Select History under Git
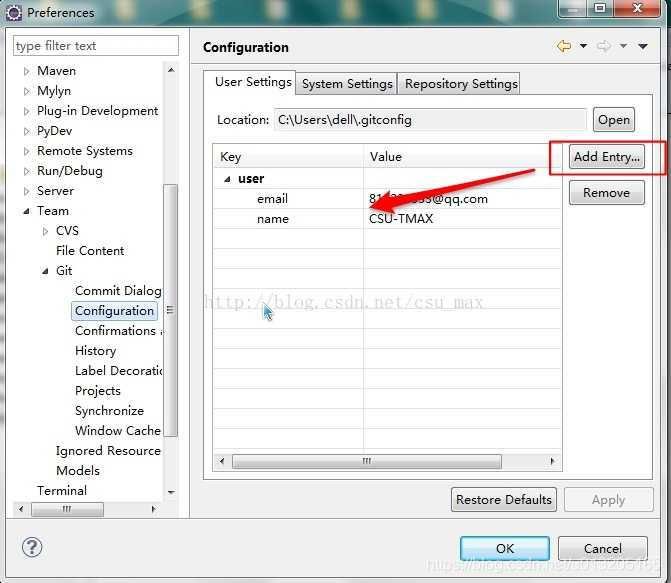This screenshot has height=583, width=671. point(95,351)
